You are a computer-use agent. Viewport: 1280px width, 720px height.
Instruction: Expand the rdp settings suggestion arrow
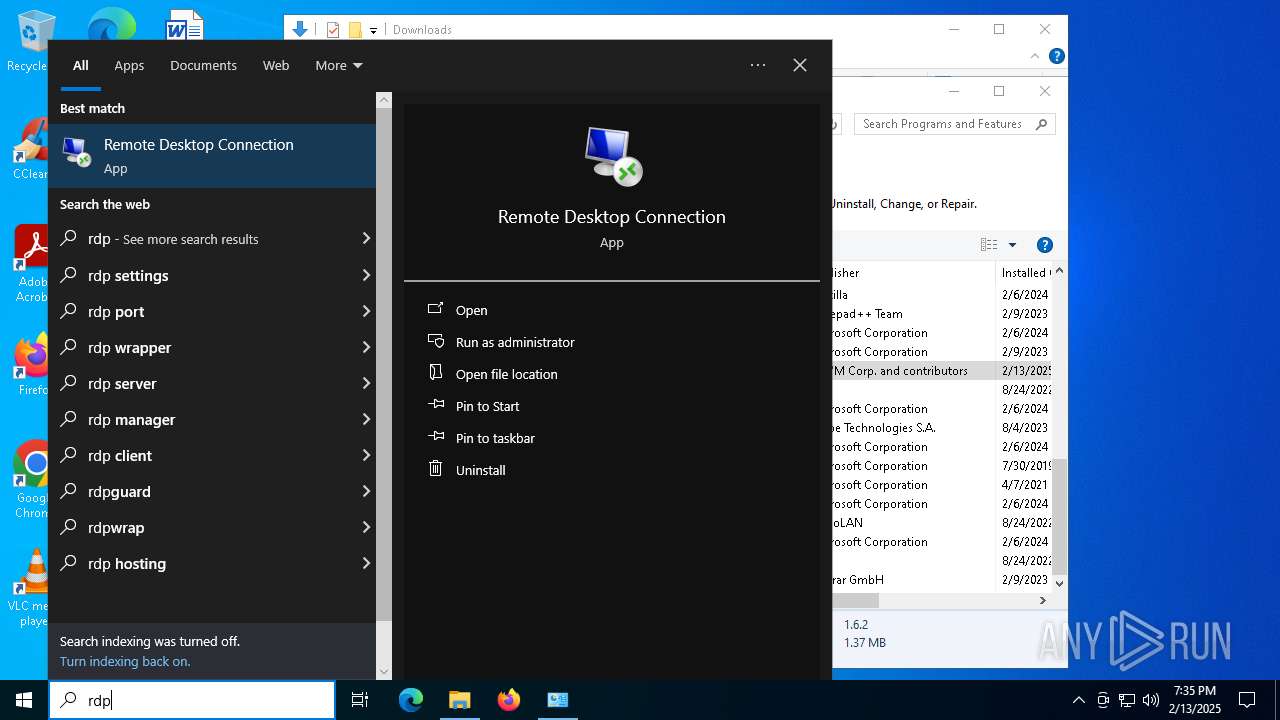[x=366, y=275]
